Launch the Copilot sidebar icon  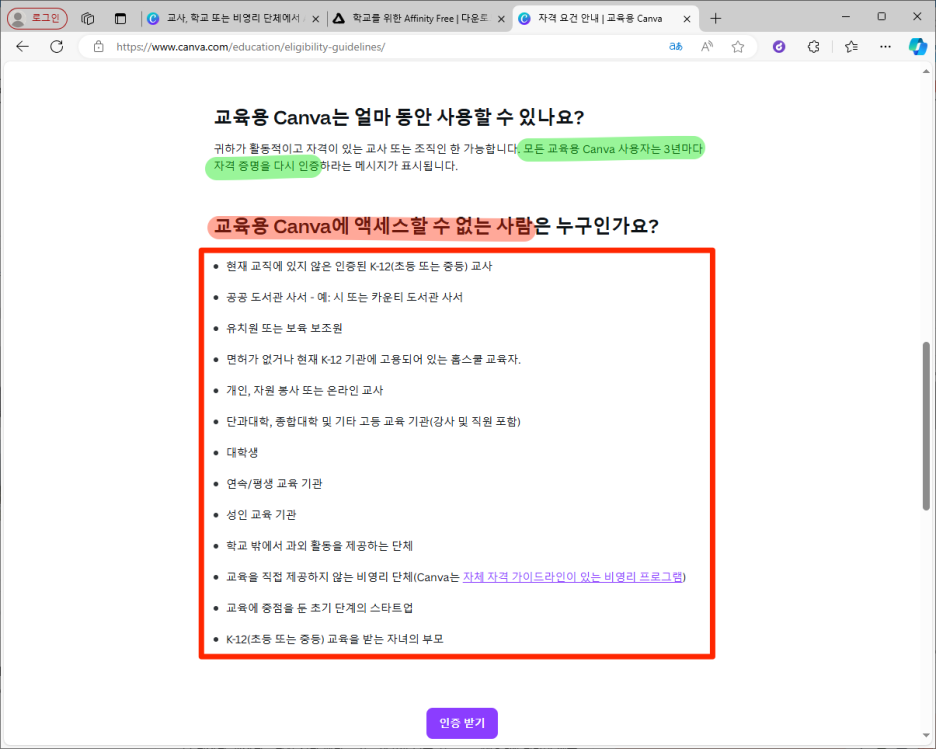(x=917, y=47)
